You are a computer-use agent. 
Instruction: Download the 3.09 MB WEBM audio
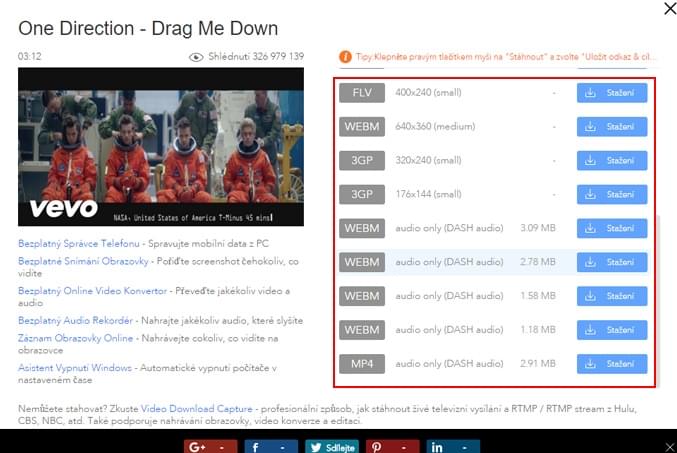click(x=611, y=228)
